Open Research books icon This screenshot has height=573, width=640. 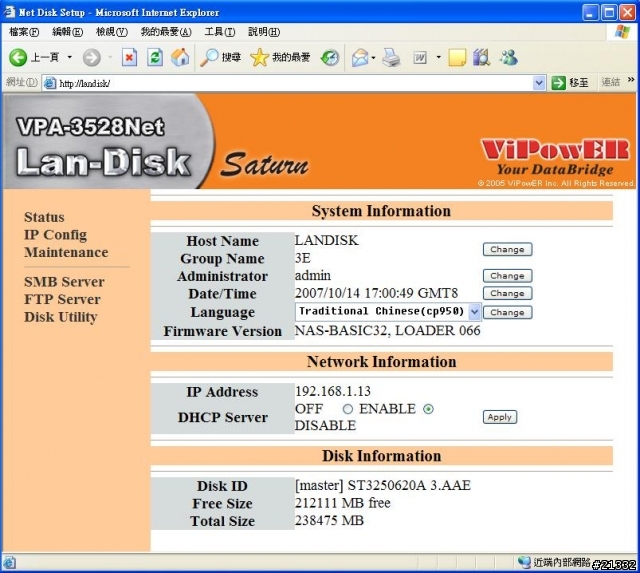coord(482,58)
